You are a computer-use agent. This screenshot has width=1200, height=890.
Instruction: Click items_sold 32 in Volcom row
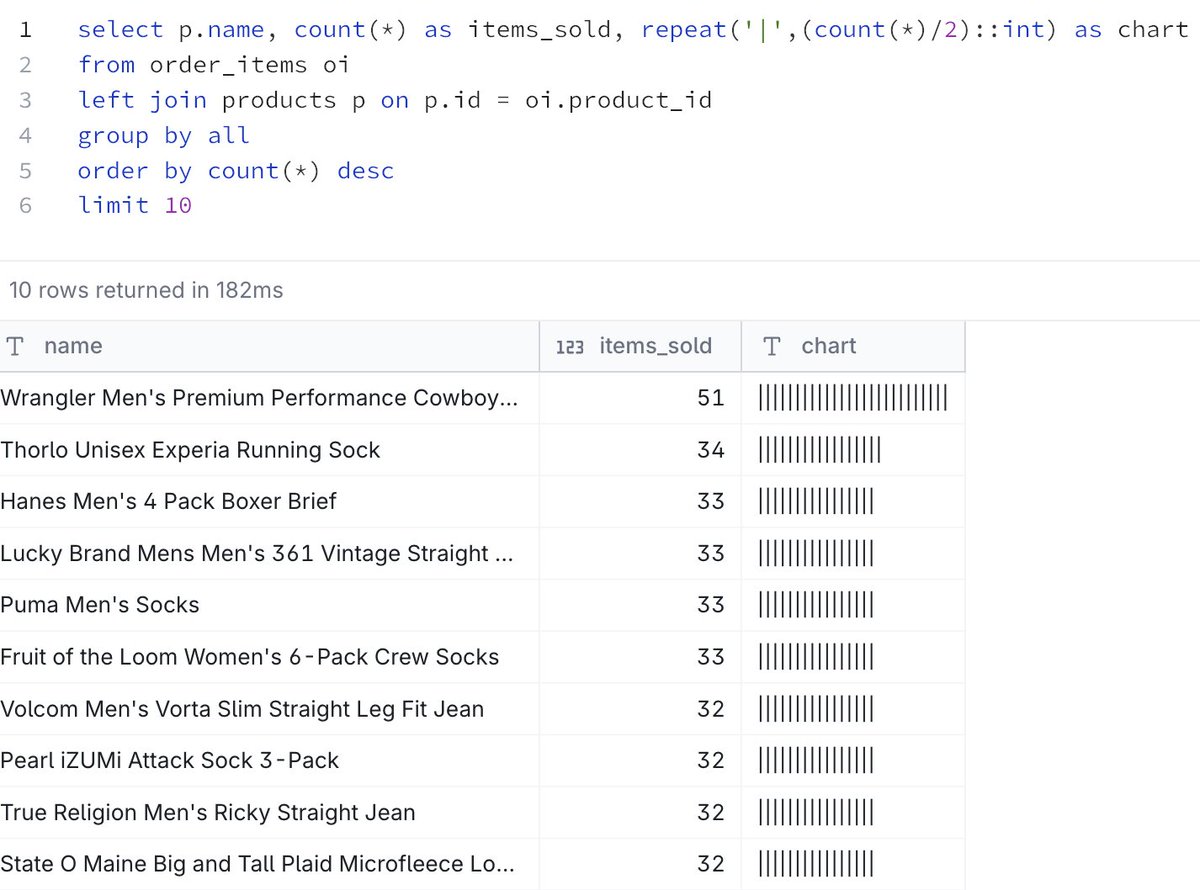click(x=710, y=709)
